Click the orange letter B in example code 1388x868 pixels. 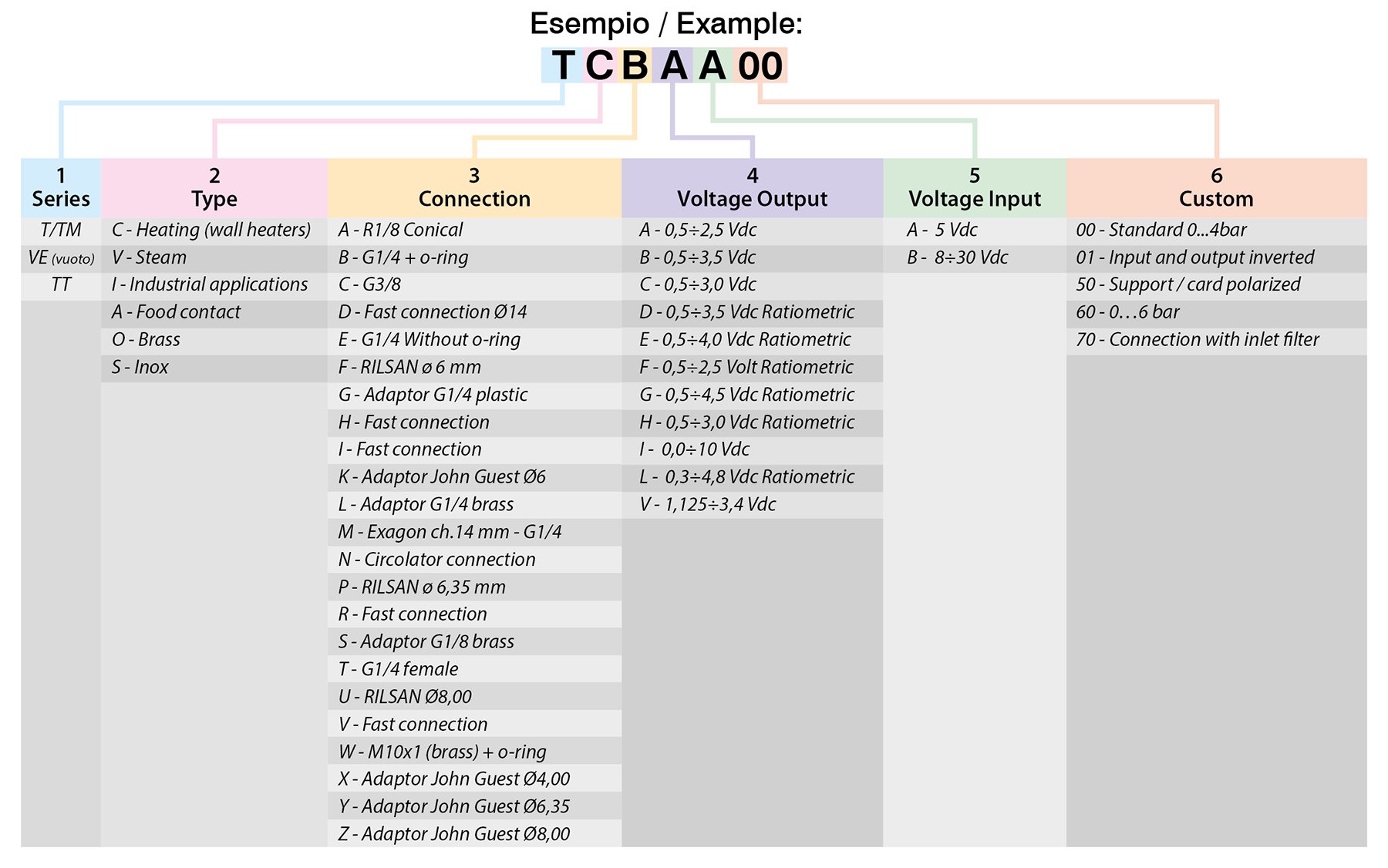(x=635, y=66)
